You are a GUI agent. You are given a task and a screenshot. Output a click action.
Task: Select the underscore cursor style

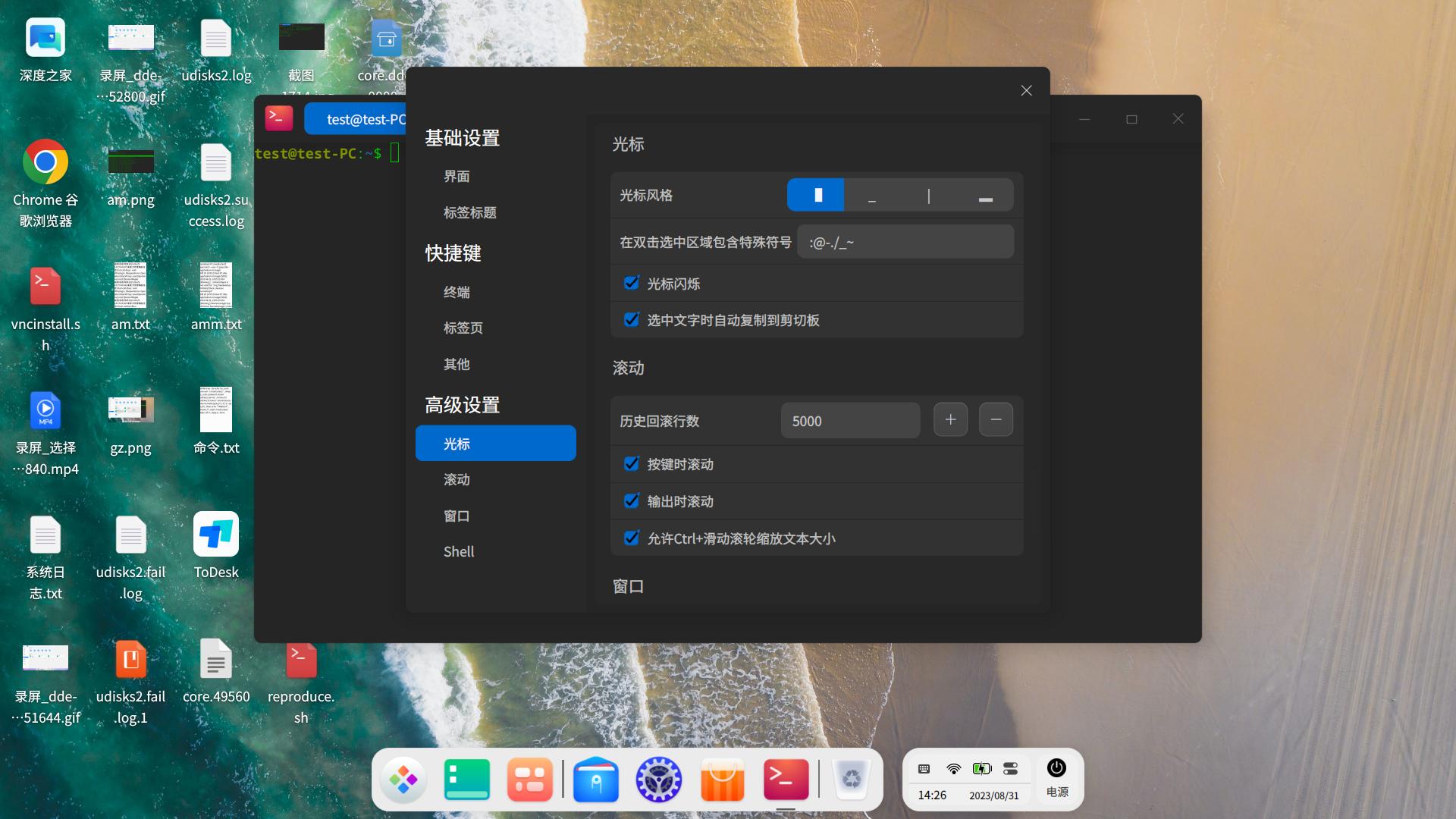pyautogui.click(x=872, y=195)
